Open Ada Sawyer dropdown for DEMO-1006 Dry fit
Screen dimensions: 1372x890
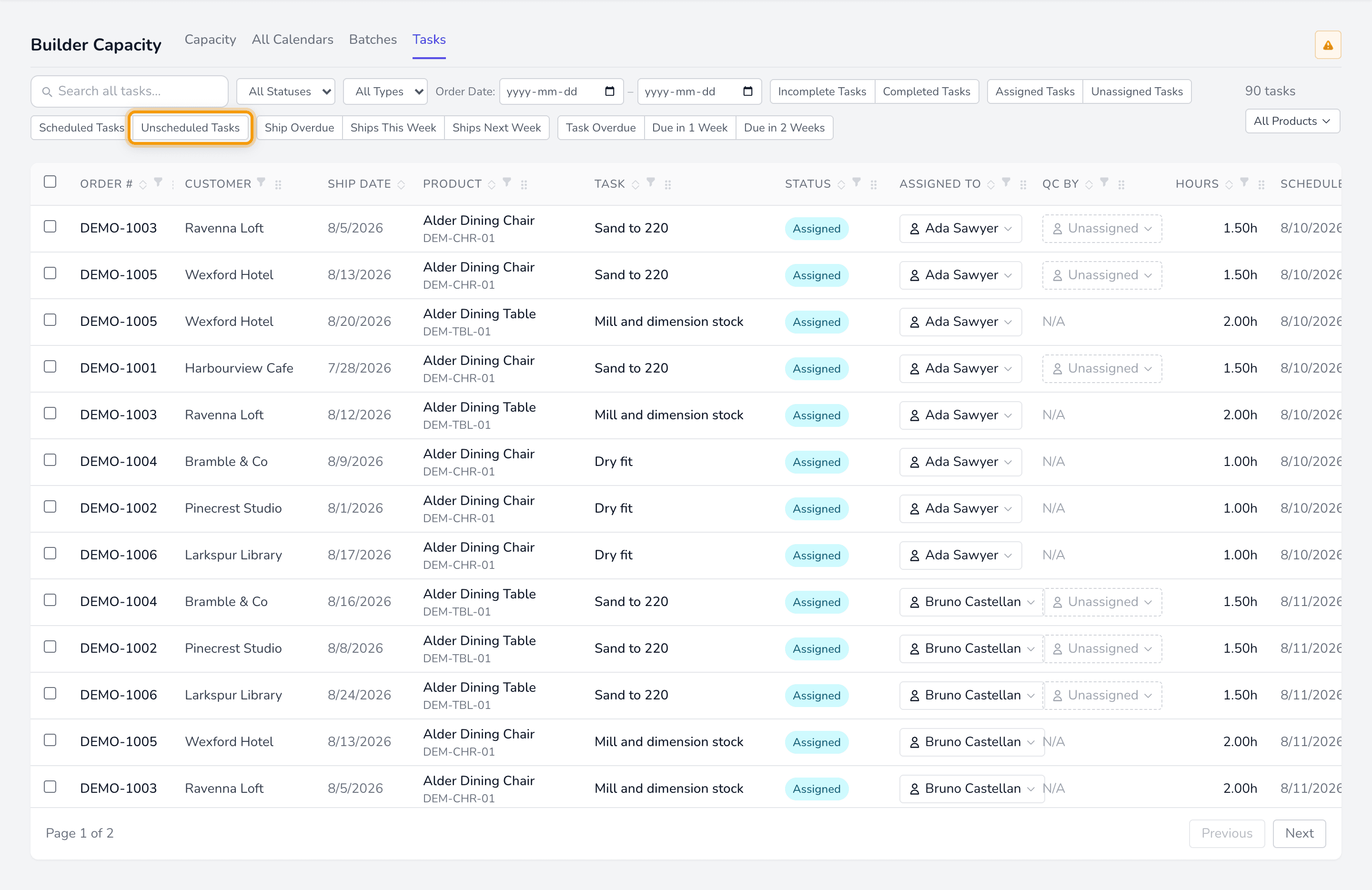coord(960,555)
